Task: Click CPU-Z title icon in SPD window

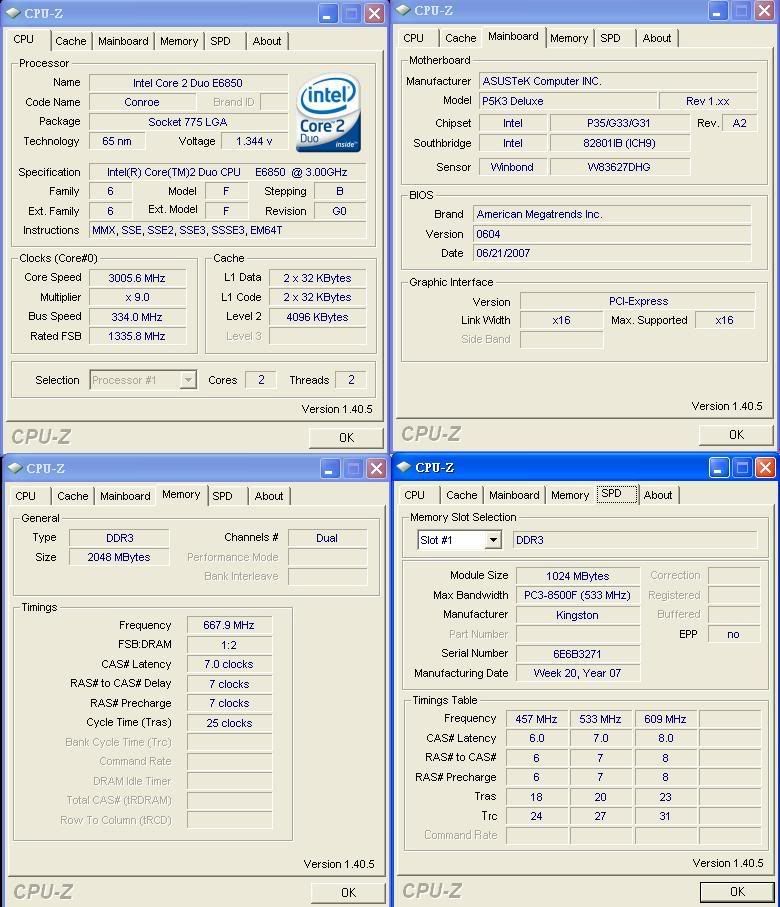Action: point(404,467)
